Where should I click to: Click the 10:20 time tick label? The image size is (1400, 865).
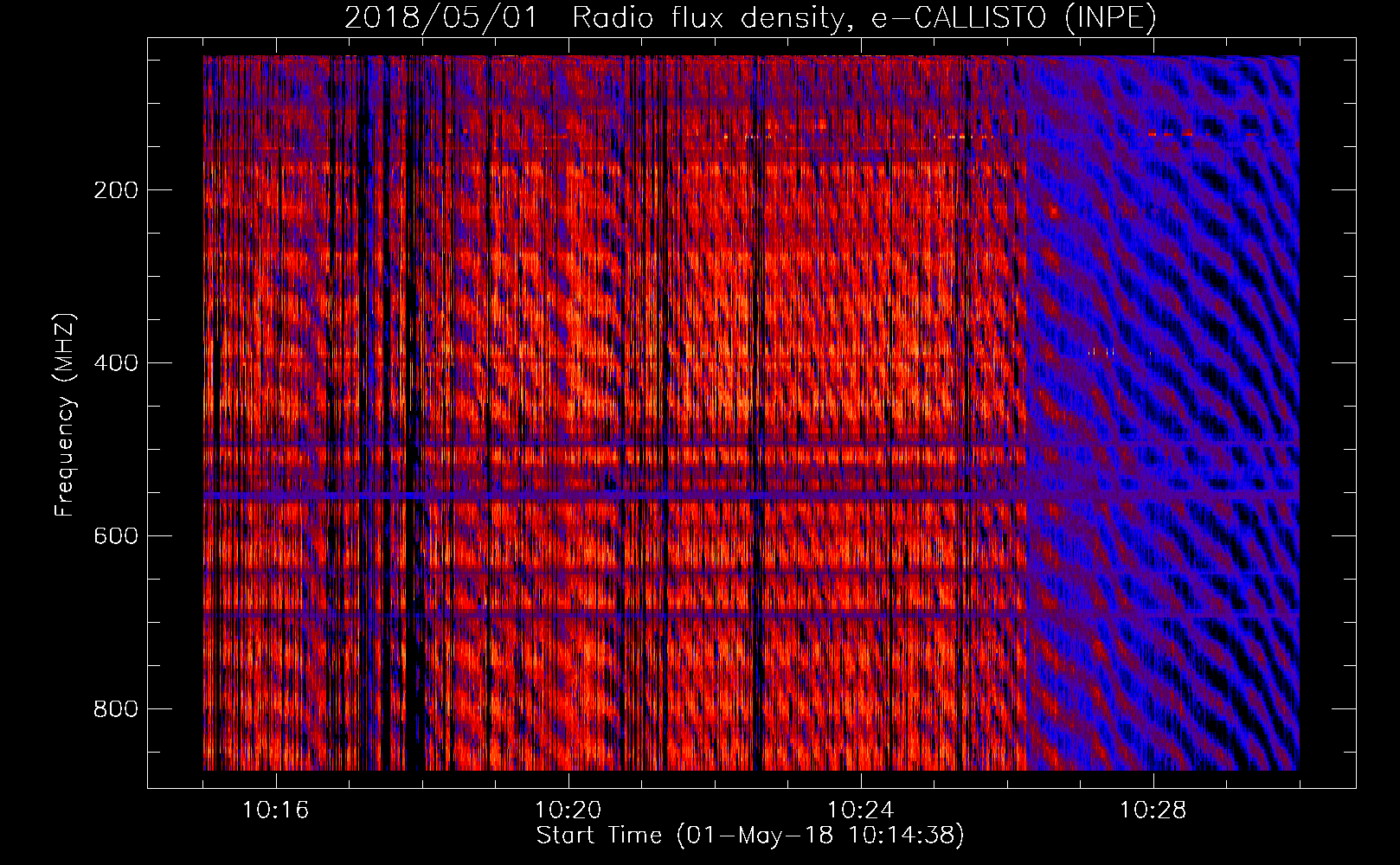click(x=568, y=811)
